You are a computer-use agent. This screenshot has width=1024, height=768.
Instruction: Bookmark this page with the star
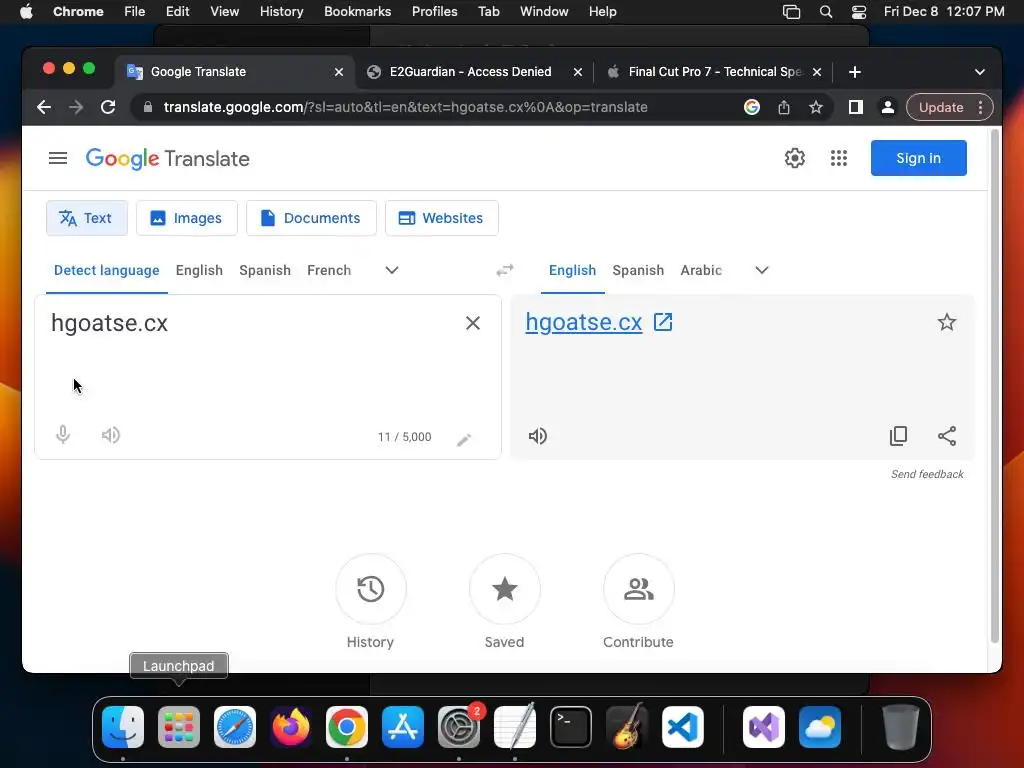pos(816,107)
